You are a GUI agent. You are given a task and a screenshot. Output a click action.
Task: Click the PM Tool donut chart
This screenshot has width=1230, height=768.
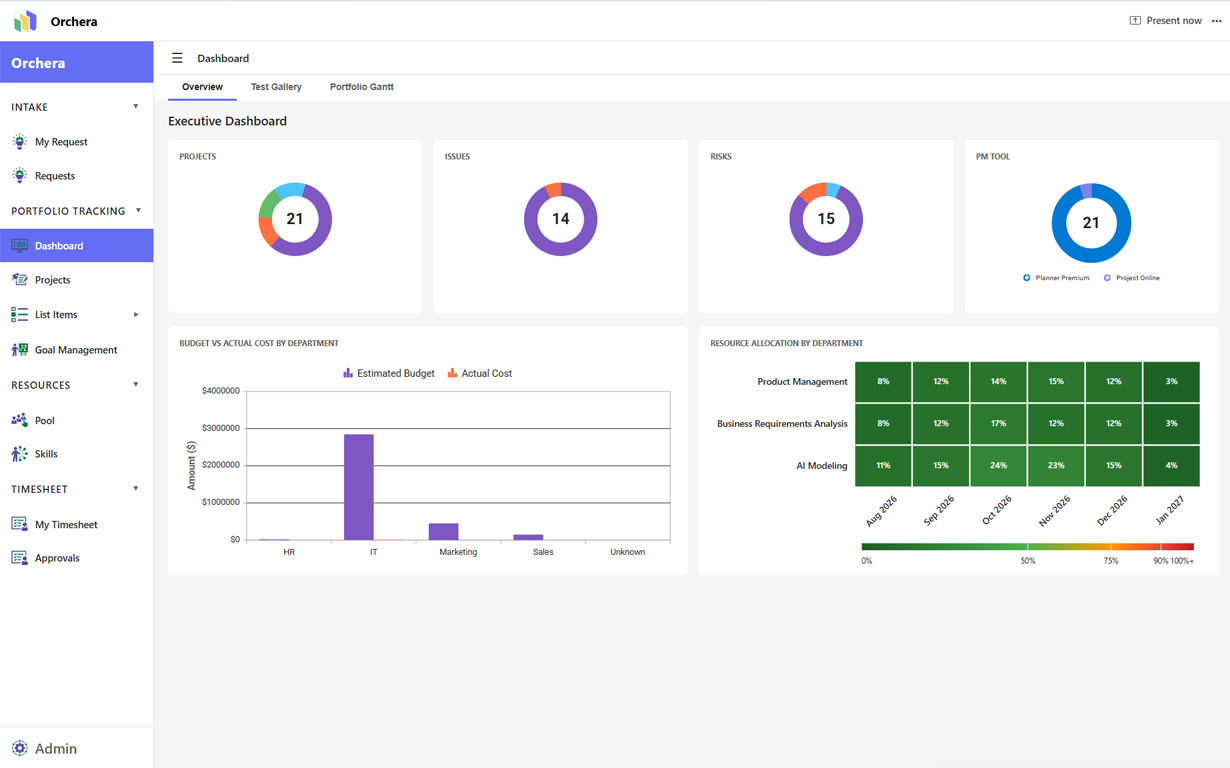(x=1091, y=223)
